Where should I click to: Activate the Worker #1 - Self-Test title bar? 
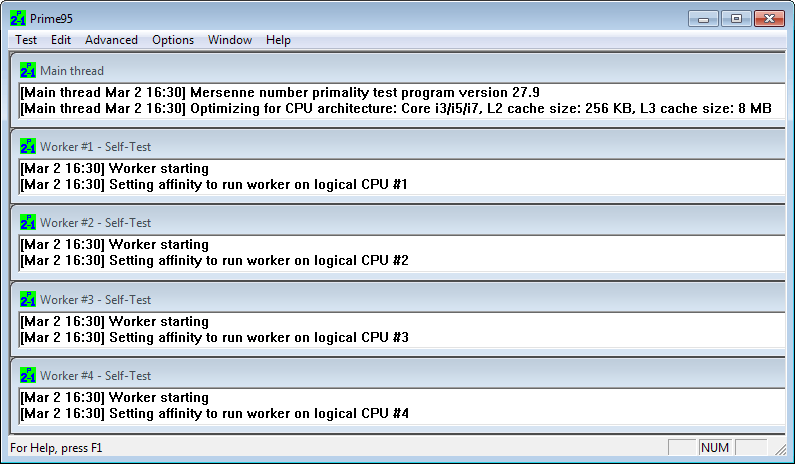tap(398, 147)
